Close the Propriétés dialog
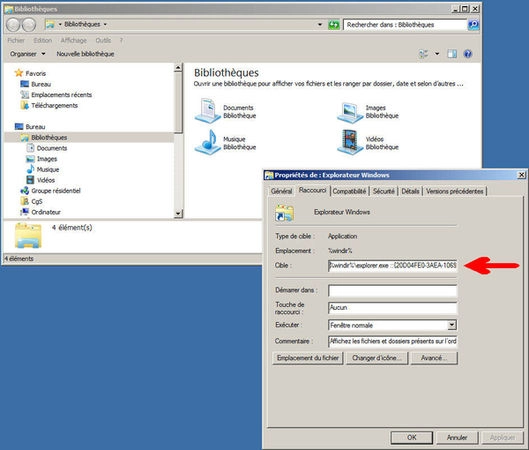Image resolution: width=529 pixels, height=450 pixels. click(x=521, y=175)
